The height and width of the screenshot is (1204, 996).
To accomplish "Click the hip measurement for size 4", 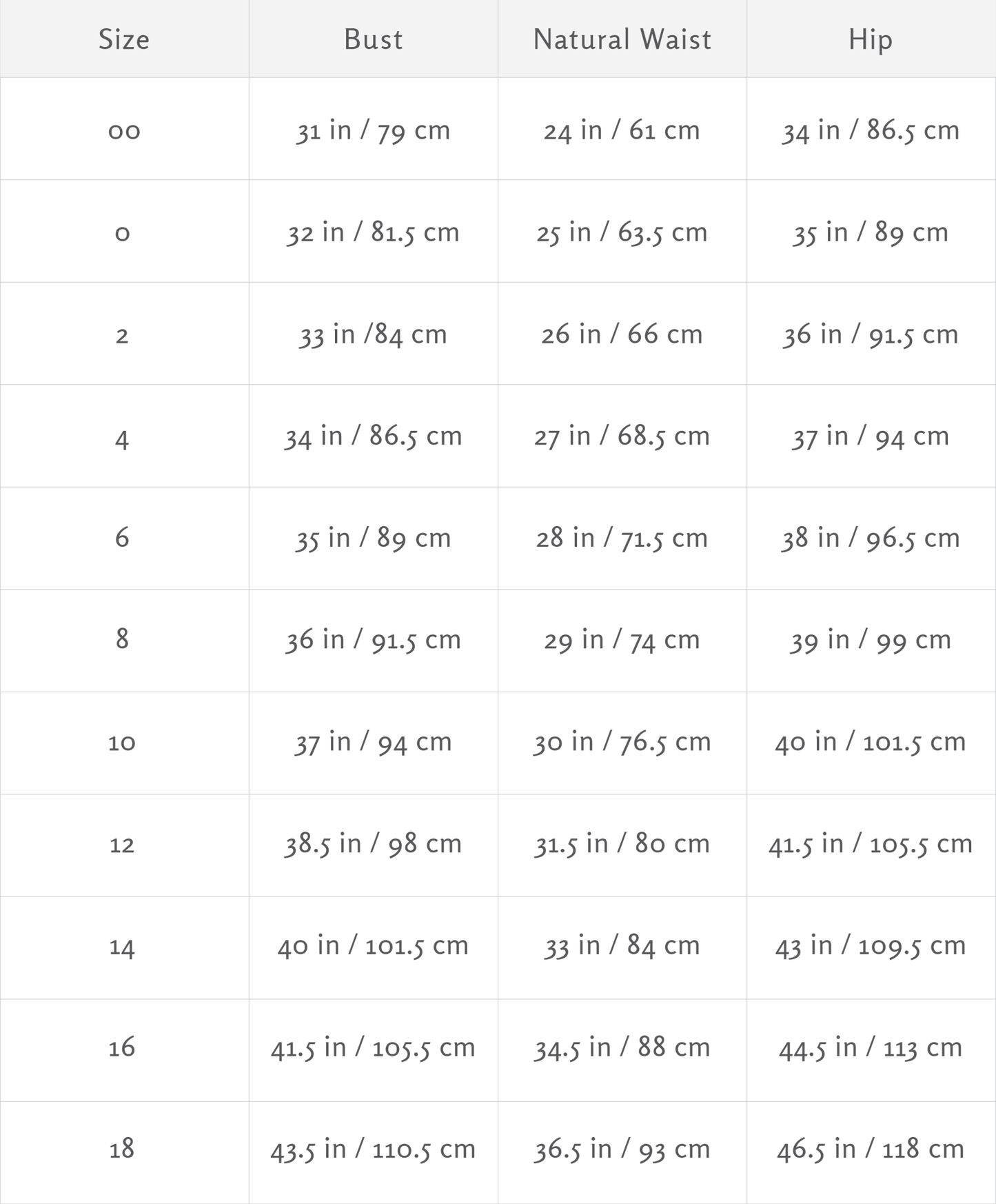I will pyautogui.click(x=871, y=437).
